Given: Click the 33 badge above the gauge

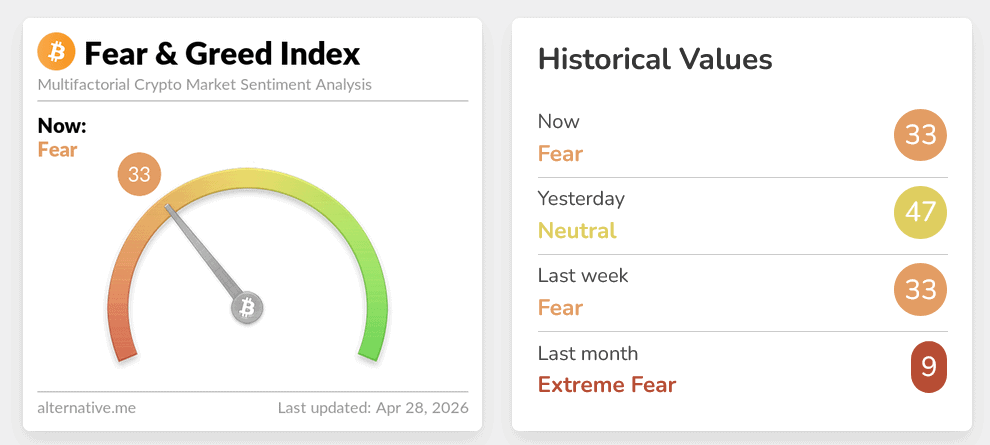Looking at the screenshot, I should click(x=139, y=175).
